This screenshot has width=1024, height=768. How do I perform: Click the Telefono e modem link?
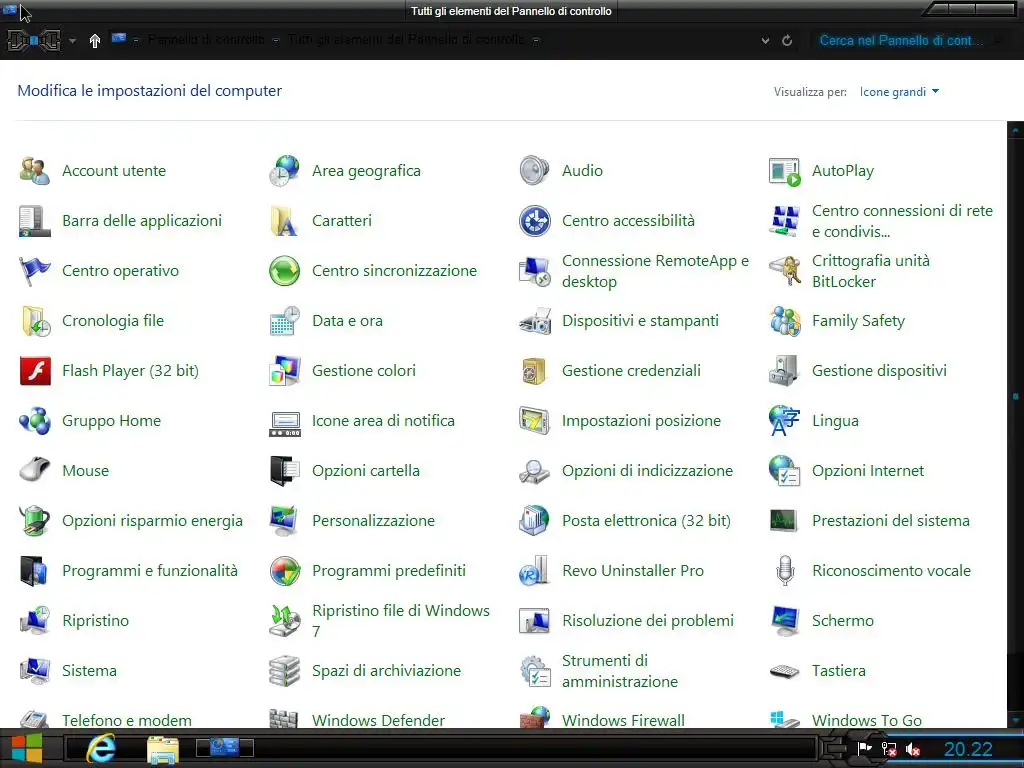coord(127,720)
